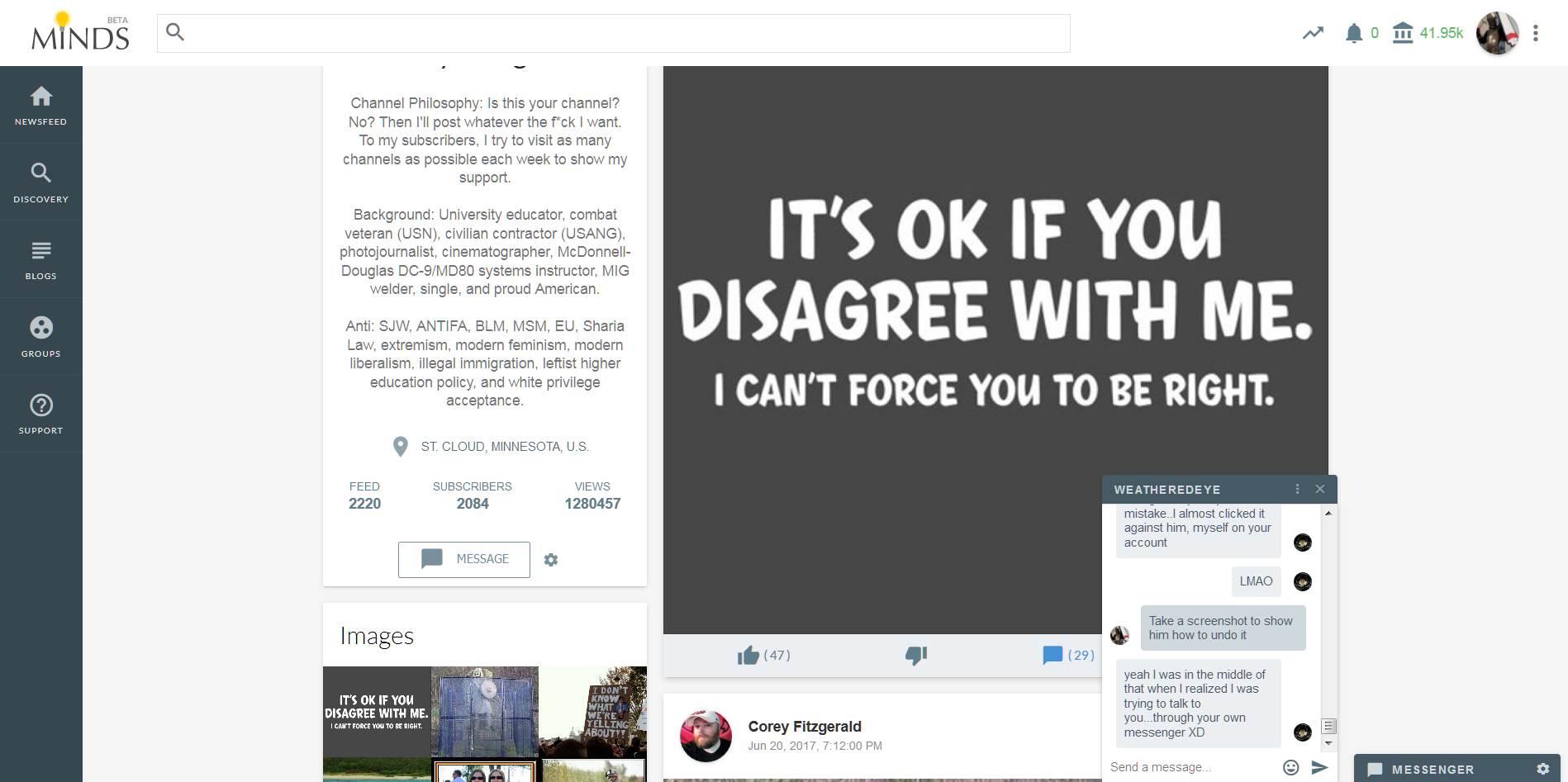Open Support in sidebar
Viewport: 1568px width, 782px height.
[x=41, y=414]
